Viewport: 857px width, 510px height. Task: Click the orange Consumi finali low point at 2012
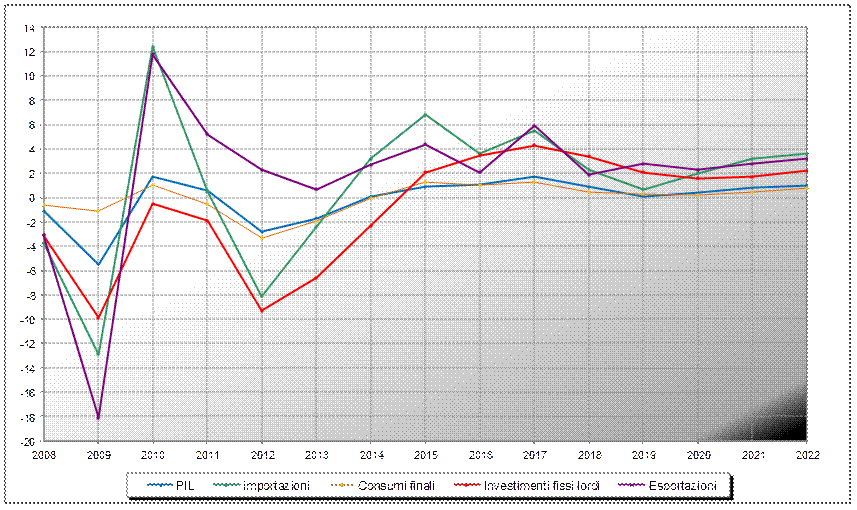click(262, 238)
